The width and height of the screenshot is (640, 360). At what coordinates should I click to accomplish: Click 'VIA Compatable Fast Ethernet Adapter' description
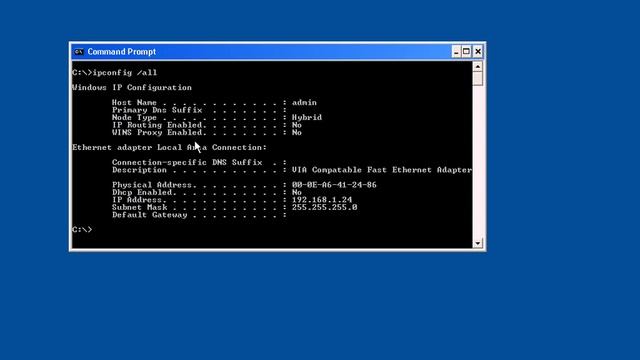point(382,170)
